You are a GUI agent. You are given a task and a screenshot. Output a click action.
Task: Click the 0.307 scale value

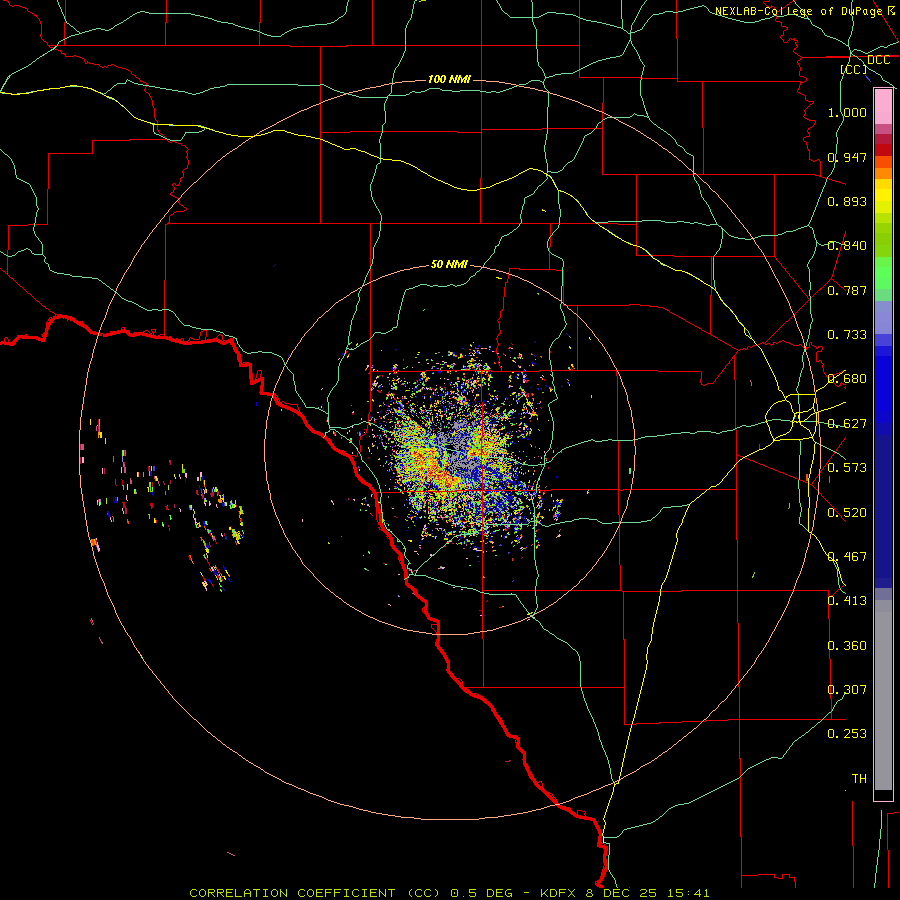847,690
